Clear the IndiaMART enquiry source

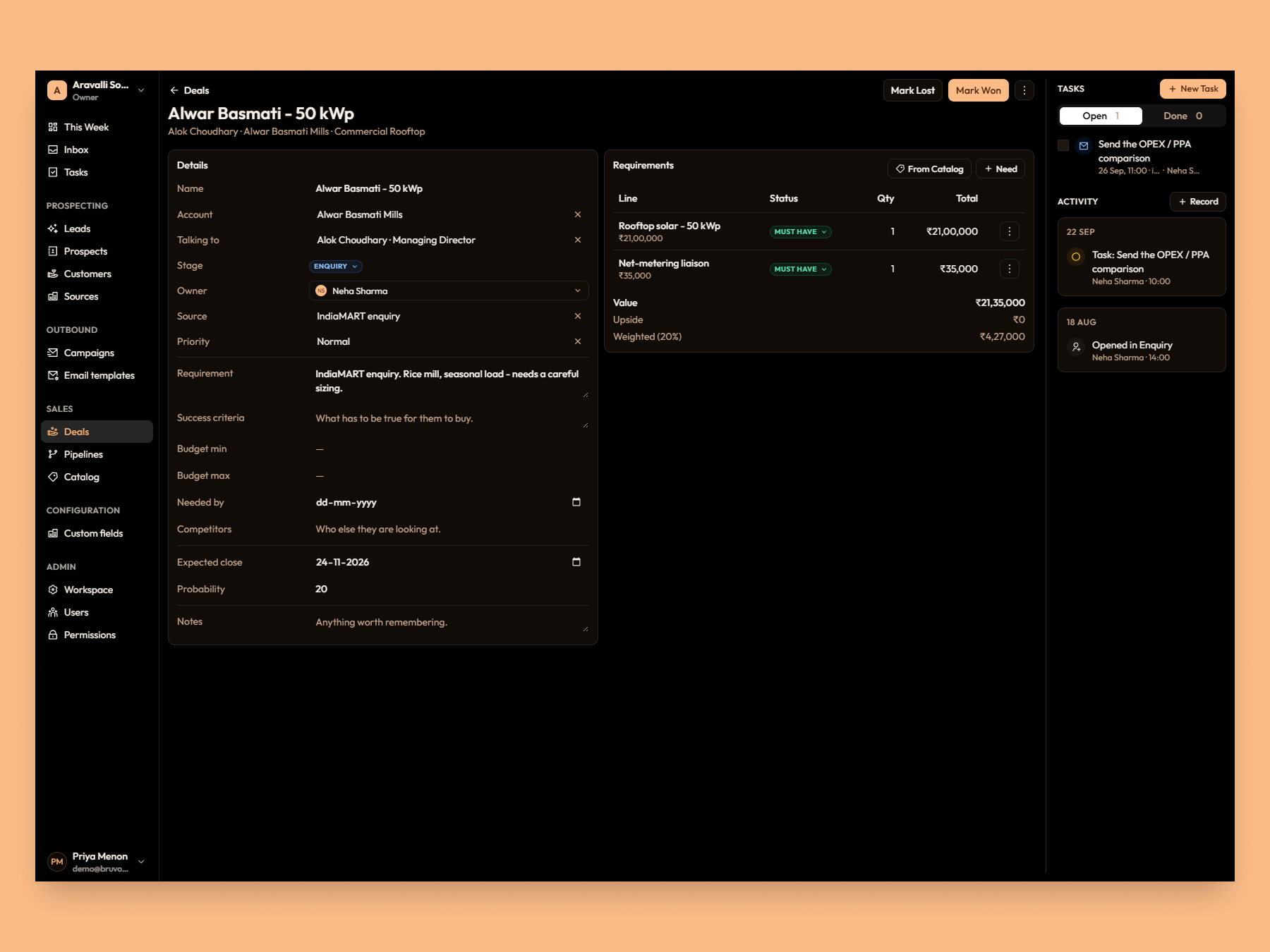(x=578, y=316)
